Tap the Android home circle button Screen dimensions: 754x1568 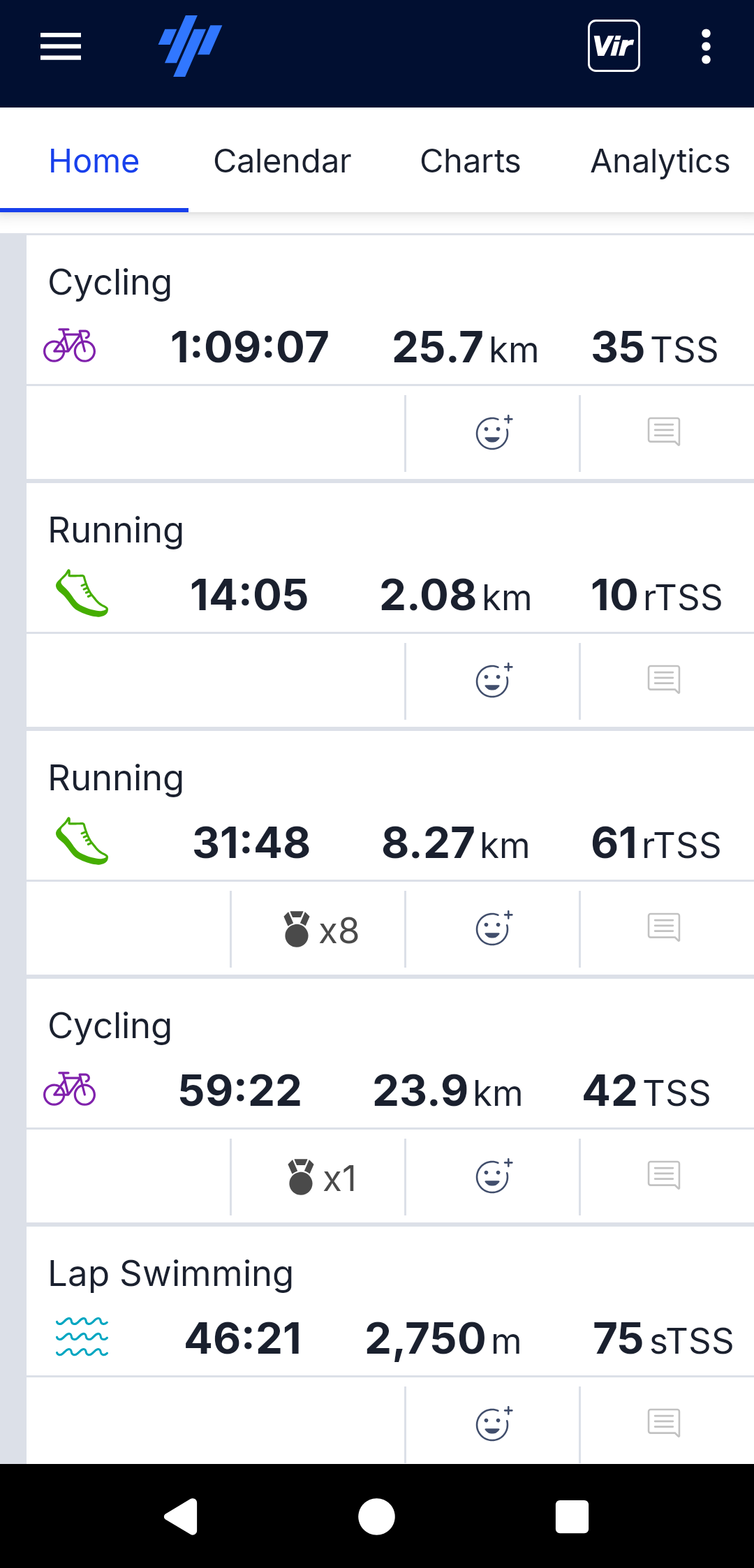pos(377,1516)
